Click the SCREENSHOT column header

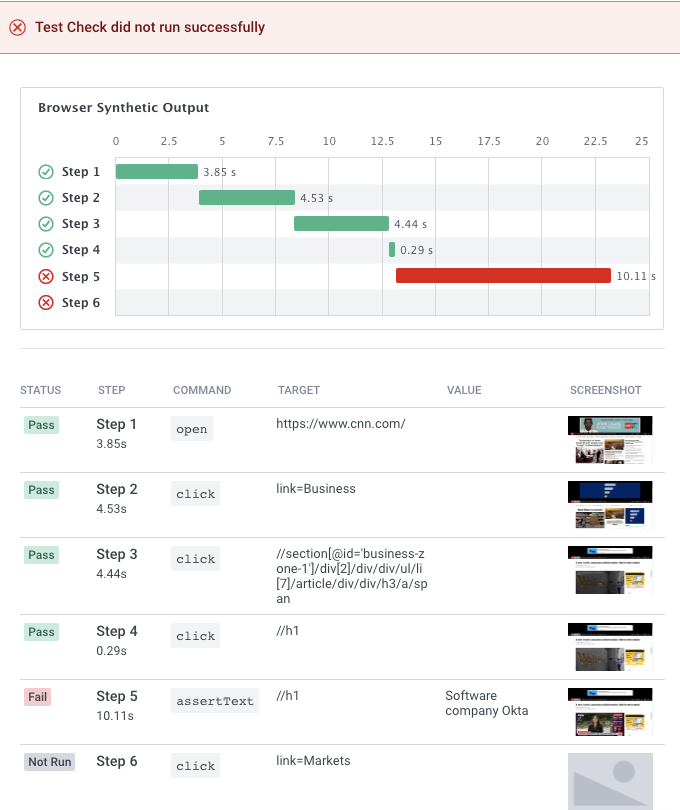pyautogui.click(x=606, y=390)
